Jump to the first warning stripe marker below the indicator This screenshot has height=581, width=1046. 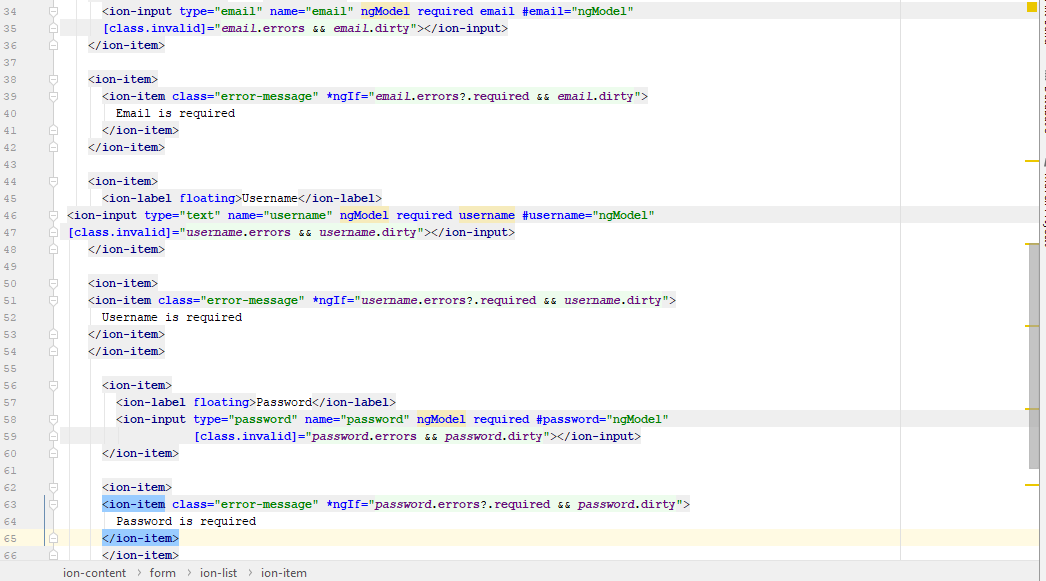click(x=1032, y=160)
